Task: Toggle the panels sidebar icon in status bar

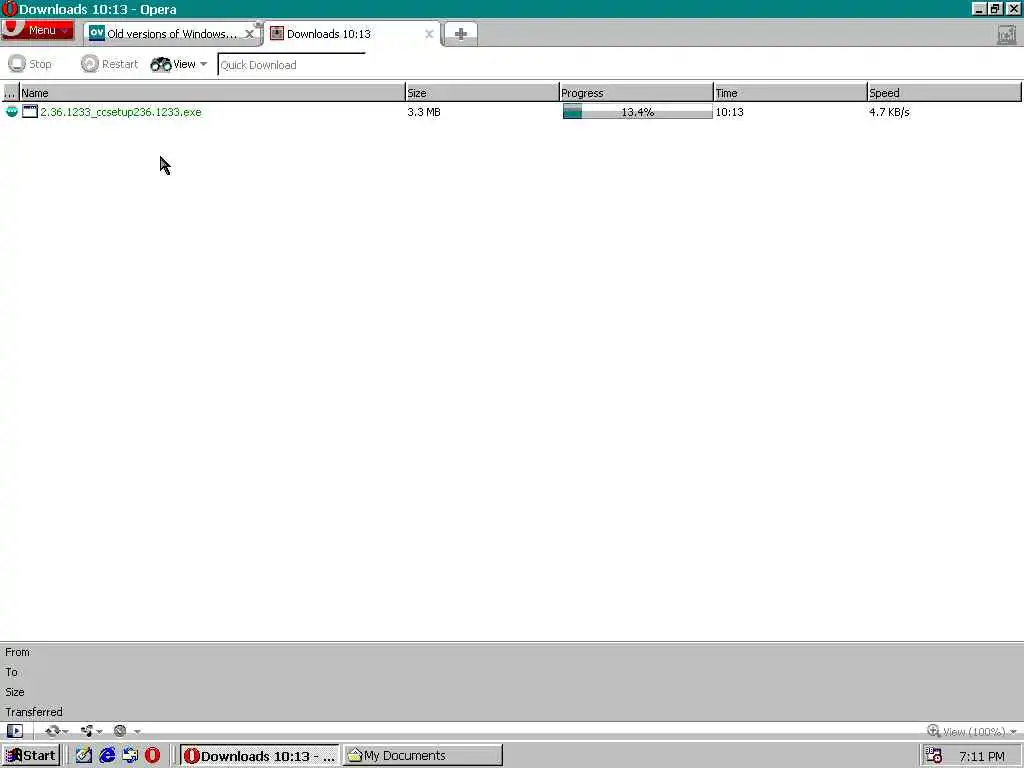Action: click(x=14, y=731)
